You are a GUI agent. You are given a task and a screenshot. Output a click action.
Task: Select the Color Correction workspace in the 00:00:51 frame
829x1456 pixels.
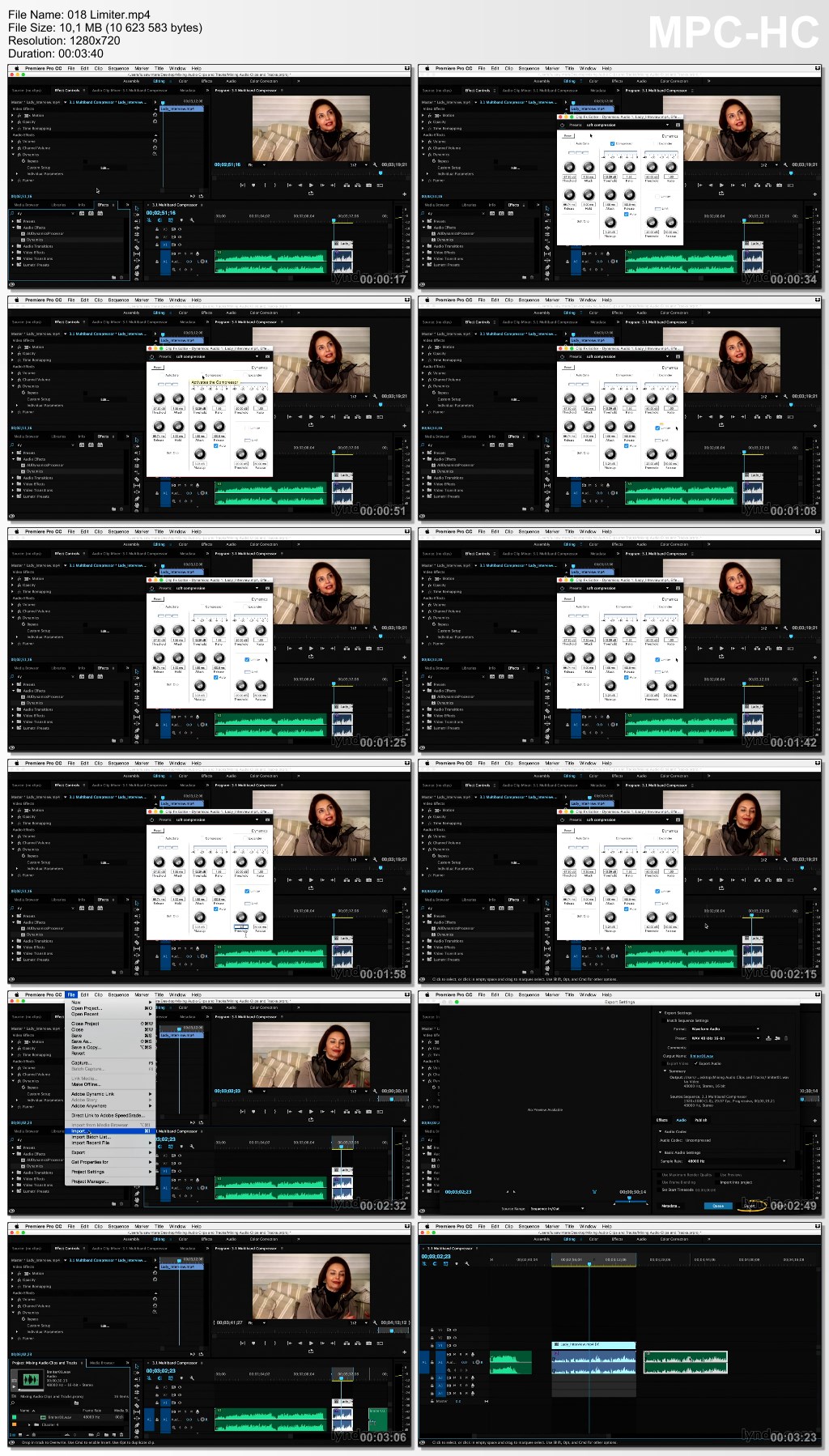click(x=263, y=313)
